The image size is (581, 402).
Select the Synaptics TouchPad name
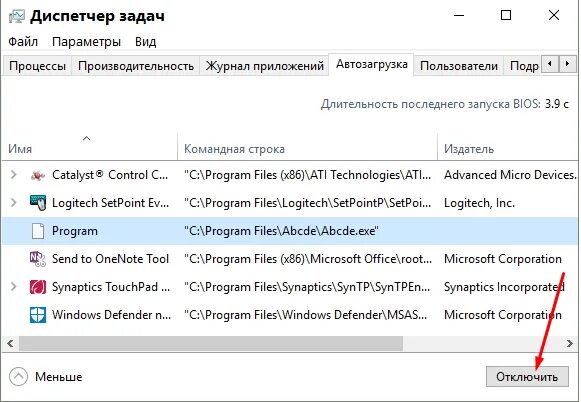pos(111,287)
